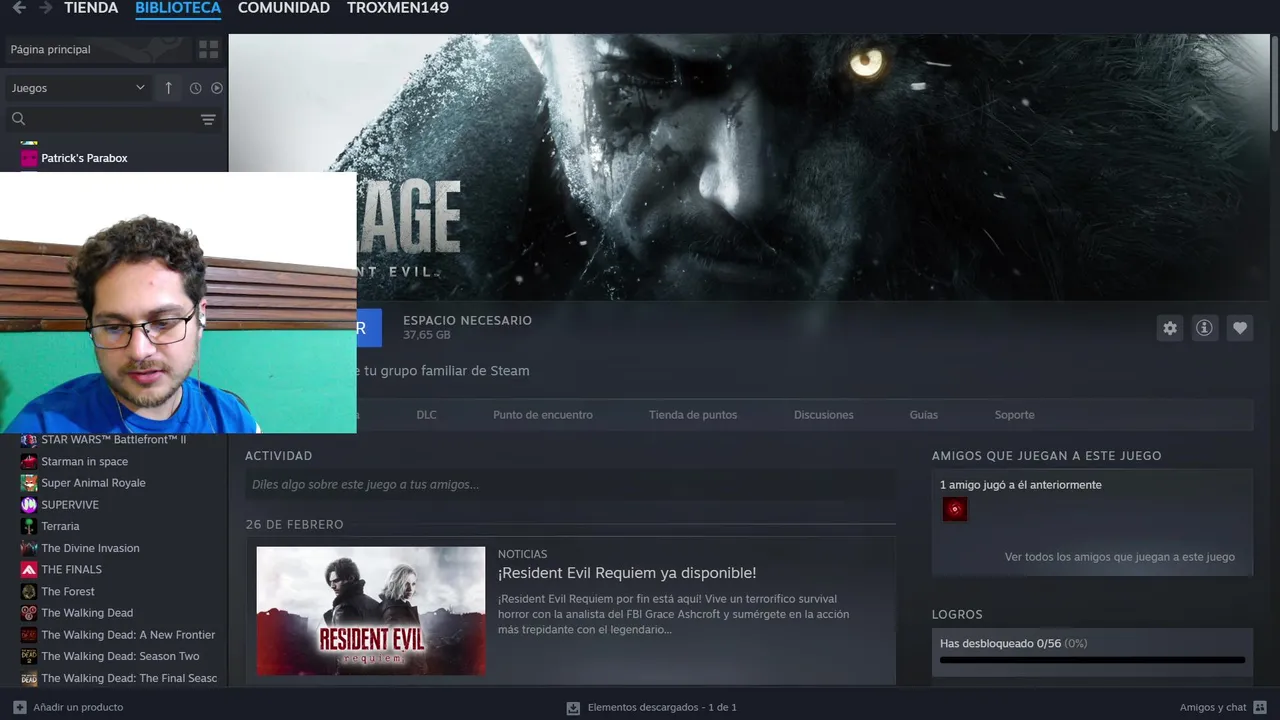Click Ver todos los amigos link

(1120, 557)
